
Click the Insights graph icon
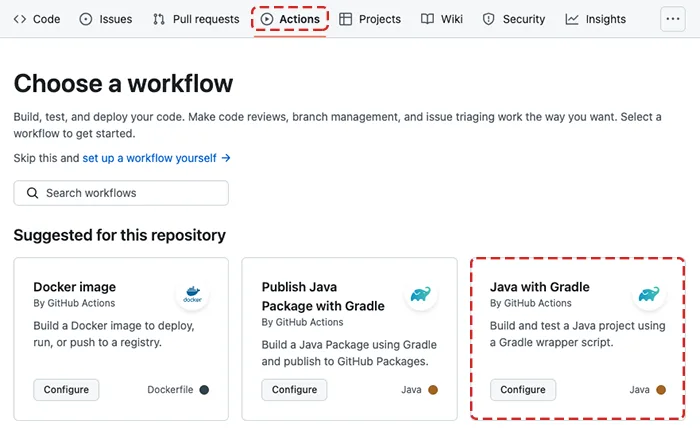[572, 19]
